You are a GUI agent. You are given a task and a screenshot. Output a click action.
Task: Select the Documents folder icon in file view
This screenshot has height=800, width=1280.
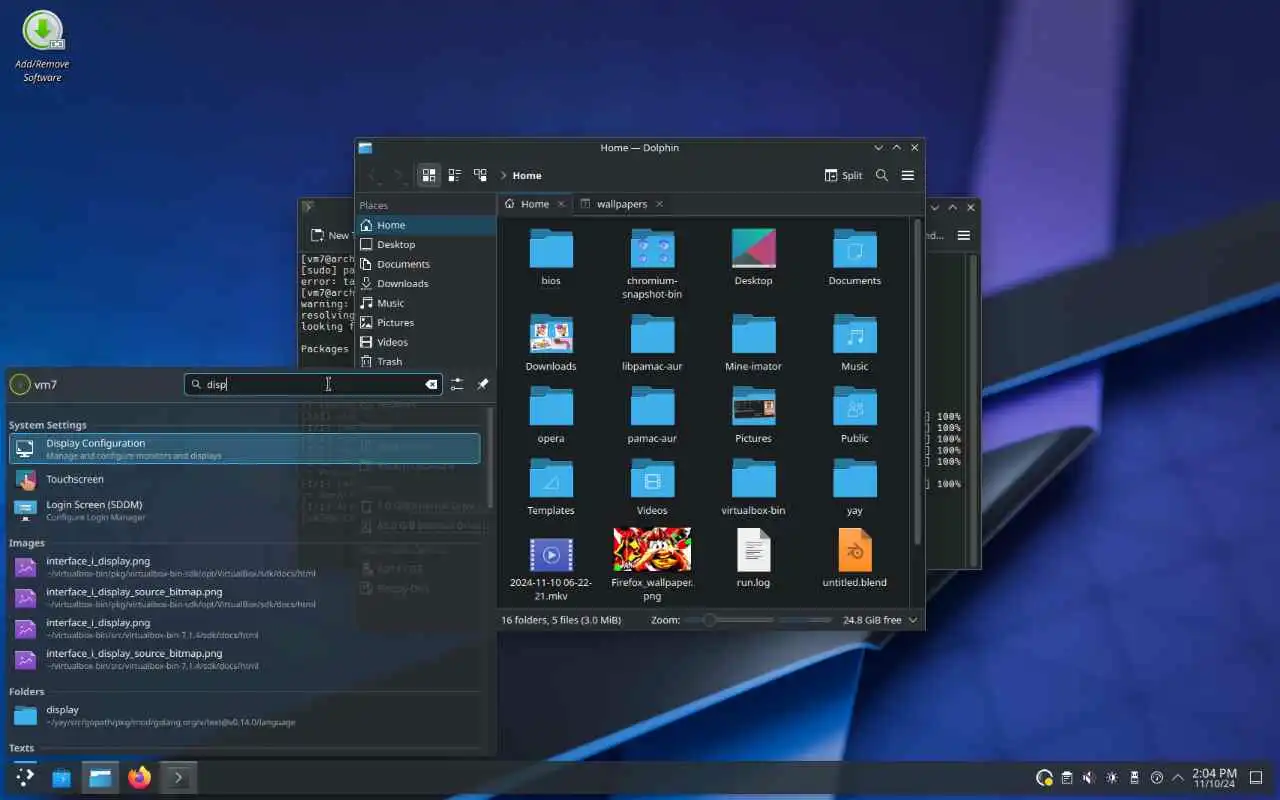854,257
